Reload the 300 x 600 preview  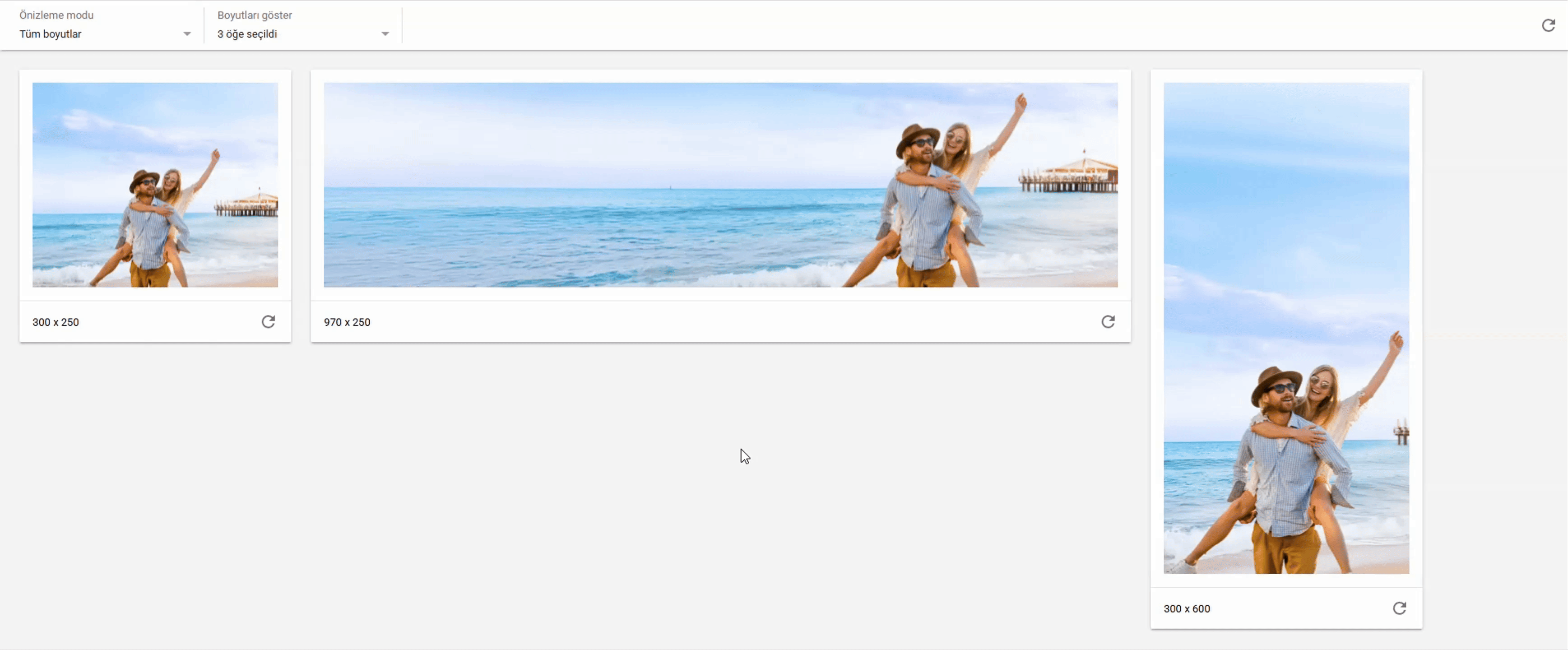click(1399, 608)
